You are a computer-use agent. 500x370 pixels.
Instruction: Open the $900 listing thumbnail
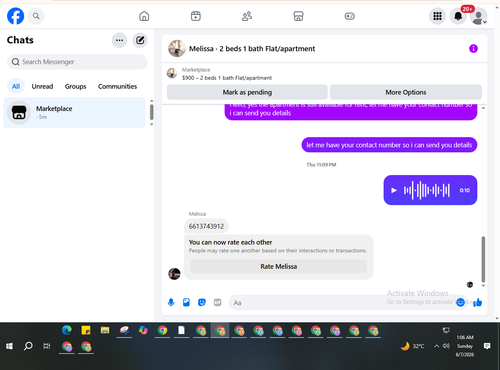(x=172, y=73)
